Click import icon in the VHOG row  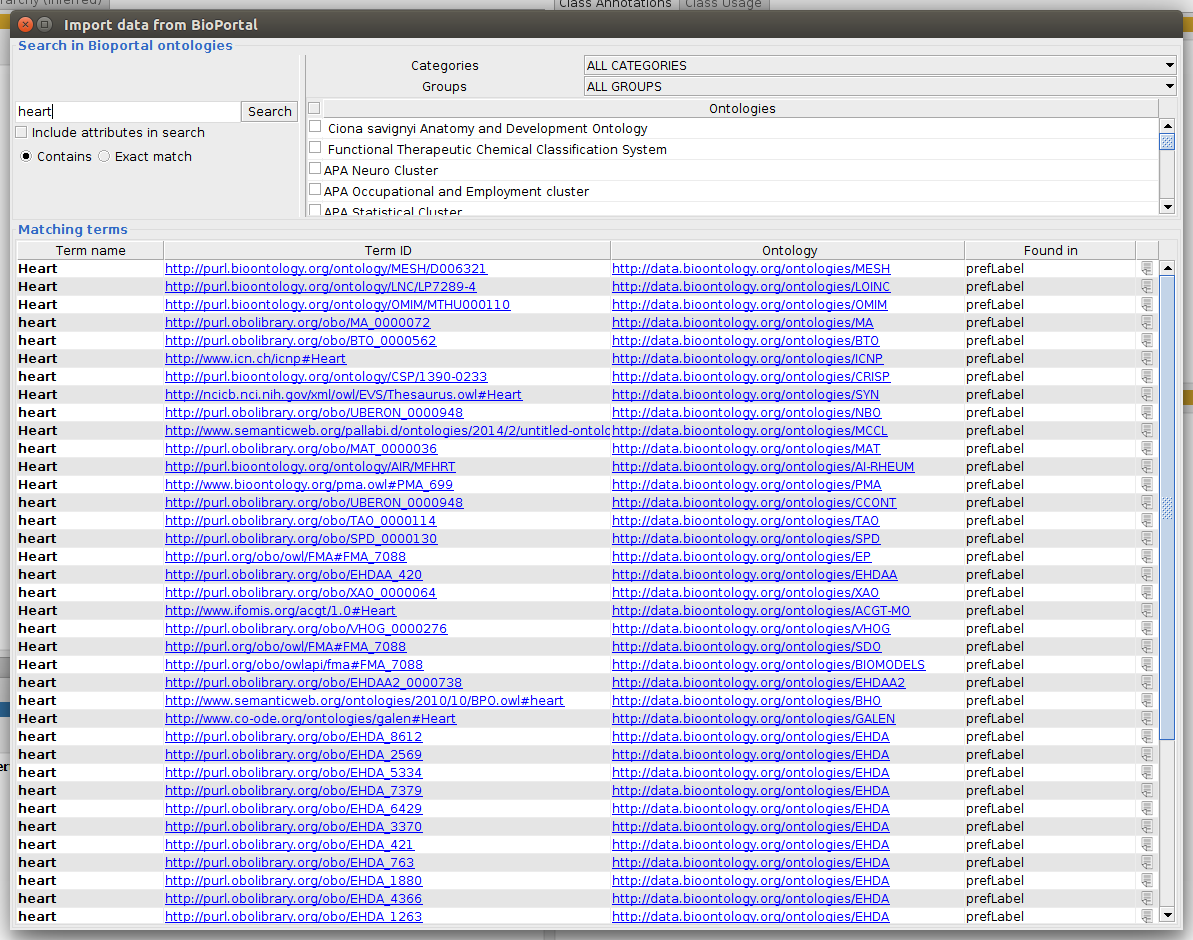pos(1147,629)
